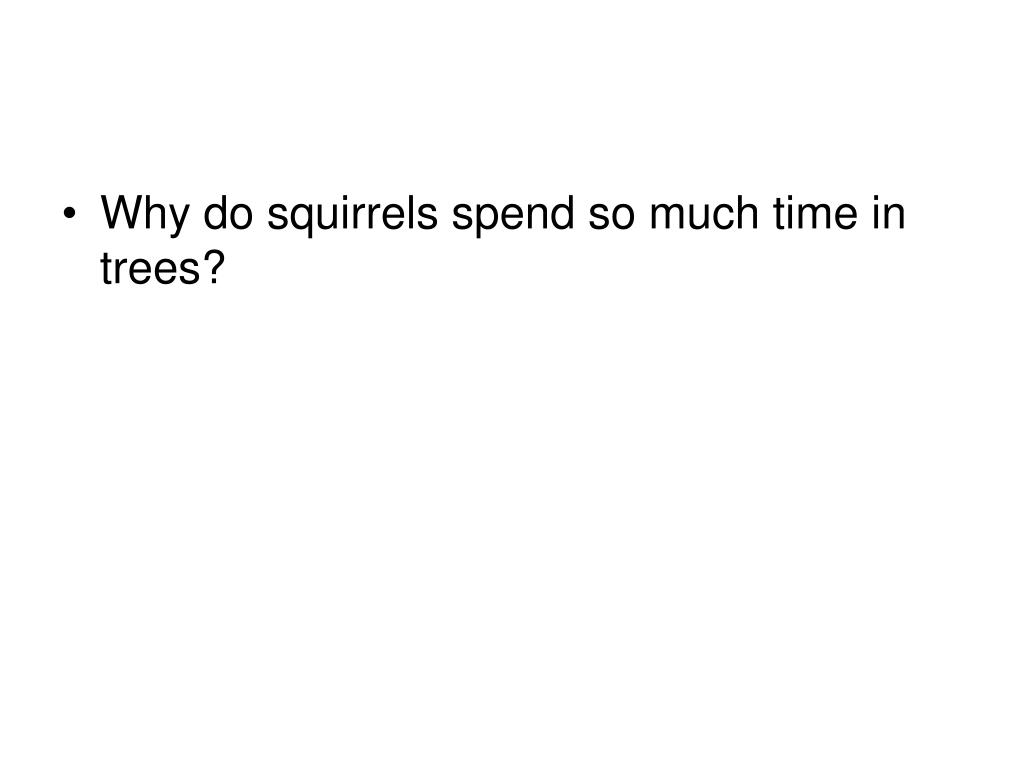Click the question mark after "trees"
1024x768 pixels.
214,266
